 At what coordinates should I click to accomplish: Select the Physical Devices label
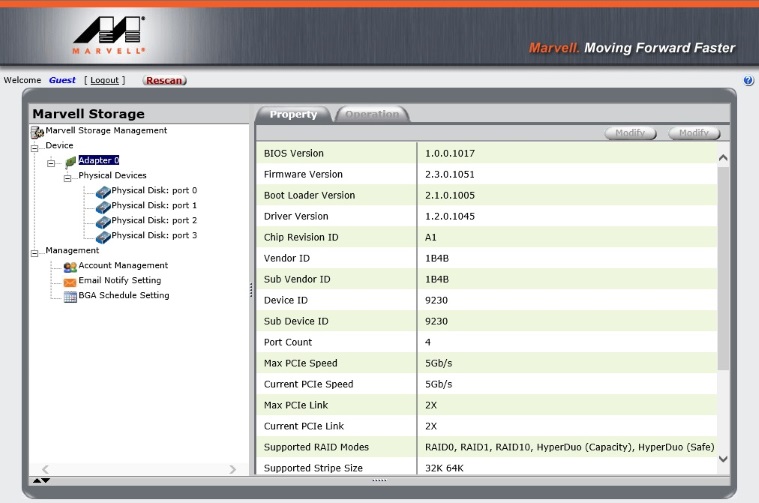[112, 175]
